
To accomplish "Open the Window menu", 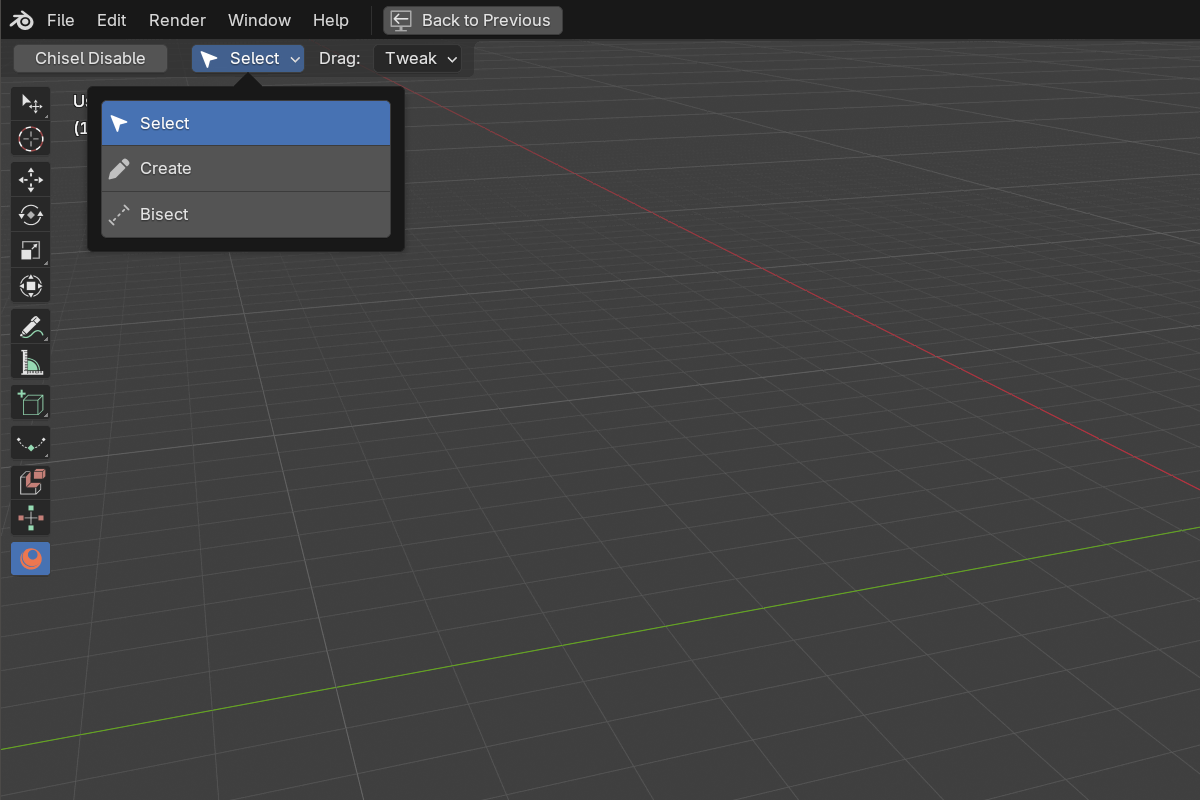I will tap(259, 20).
